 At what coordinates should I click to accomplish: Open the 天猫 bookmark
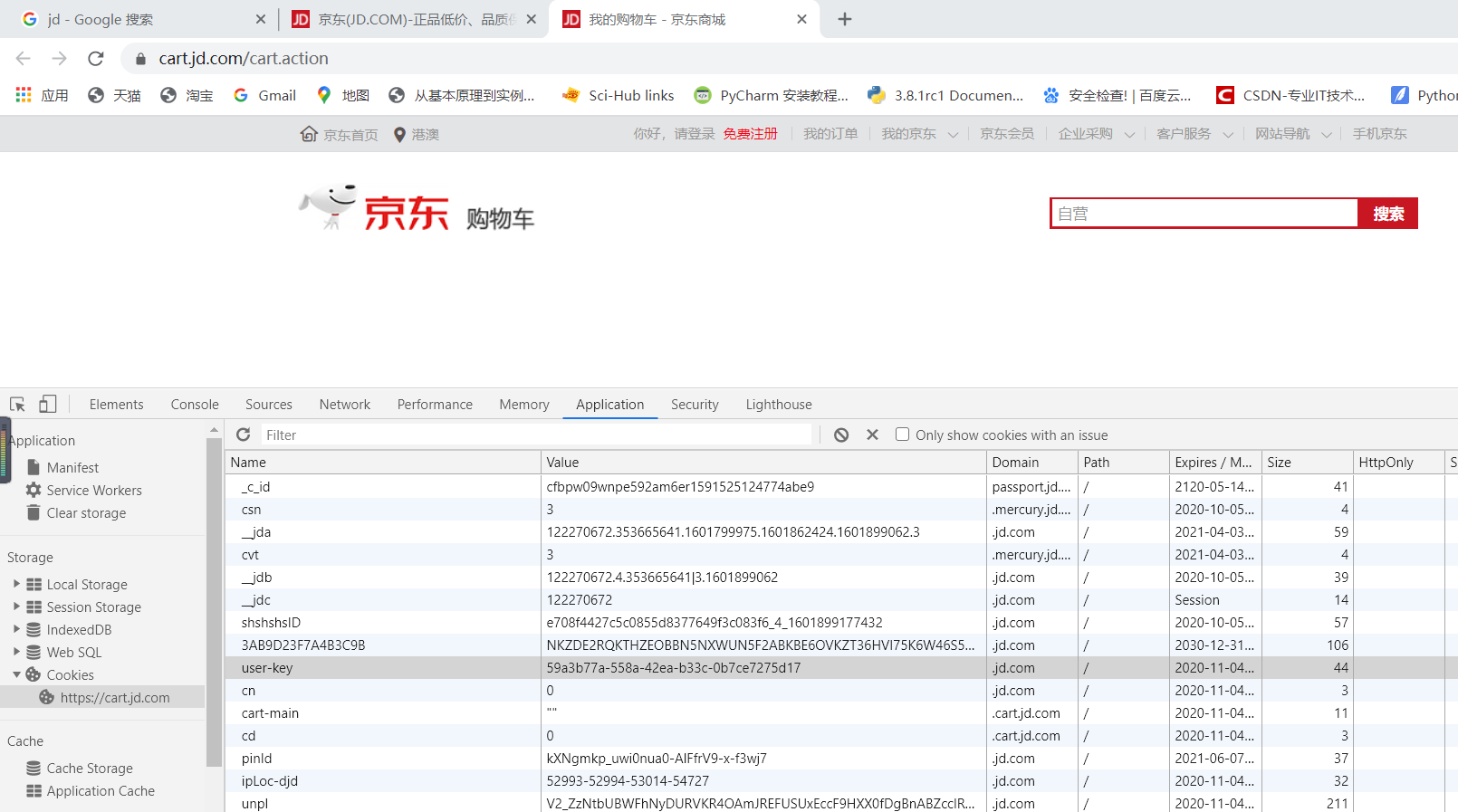pos(114,95)
